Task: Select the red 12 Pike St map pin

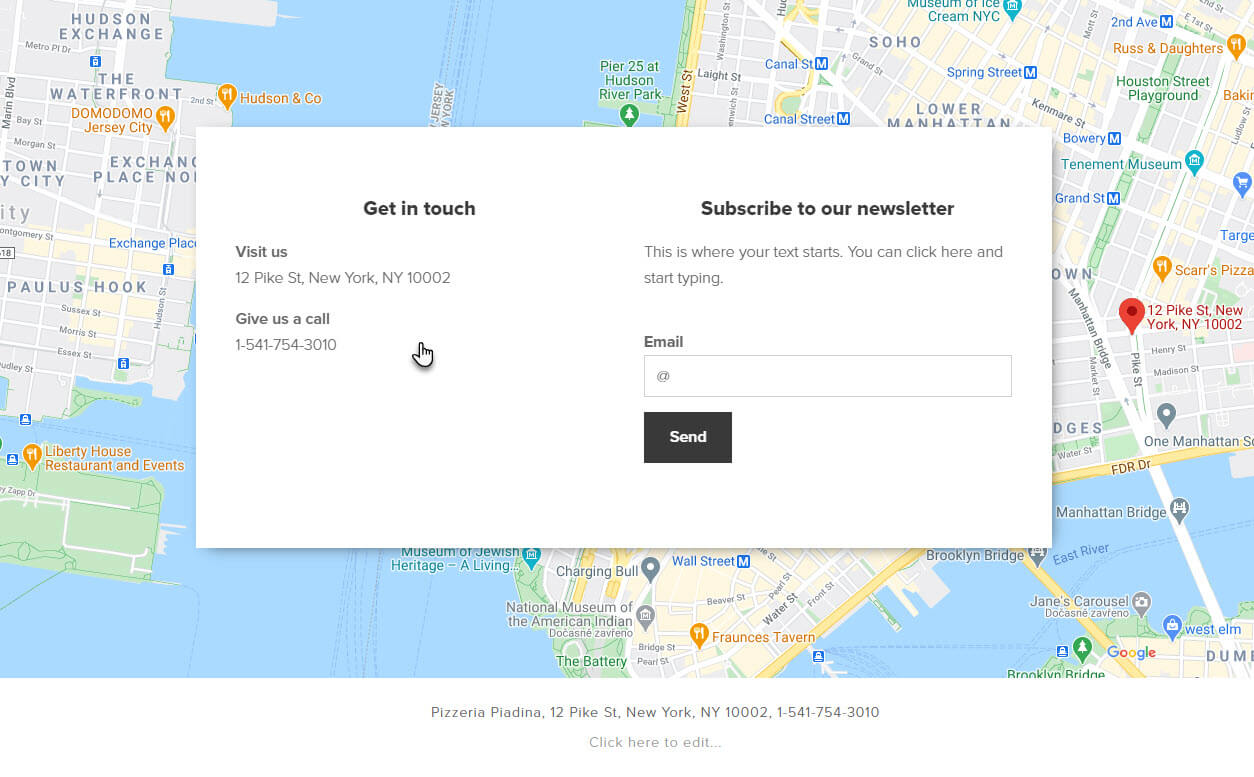Action: pos(1131,315)
